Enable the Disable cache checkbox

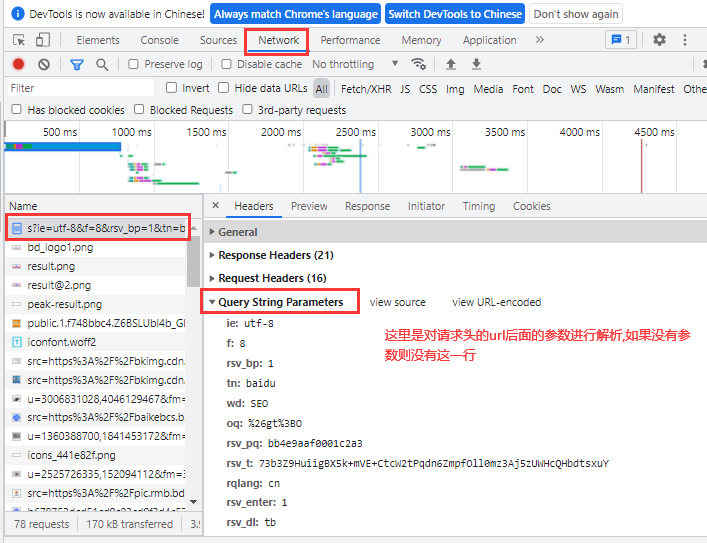[x=226, y=64]
